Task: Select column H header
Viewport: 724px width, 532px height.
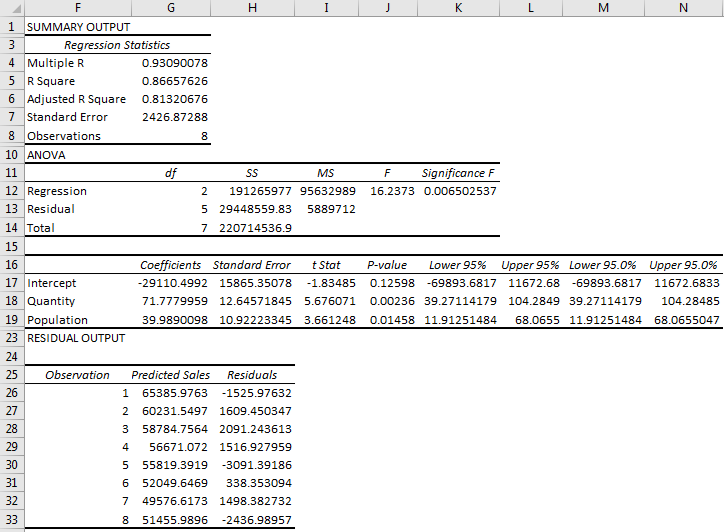Action: click(x=253, y=8)
